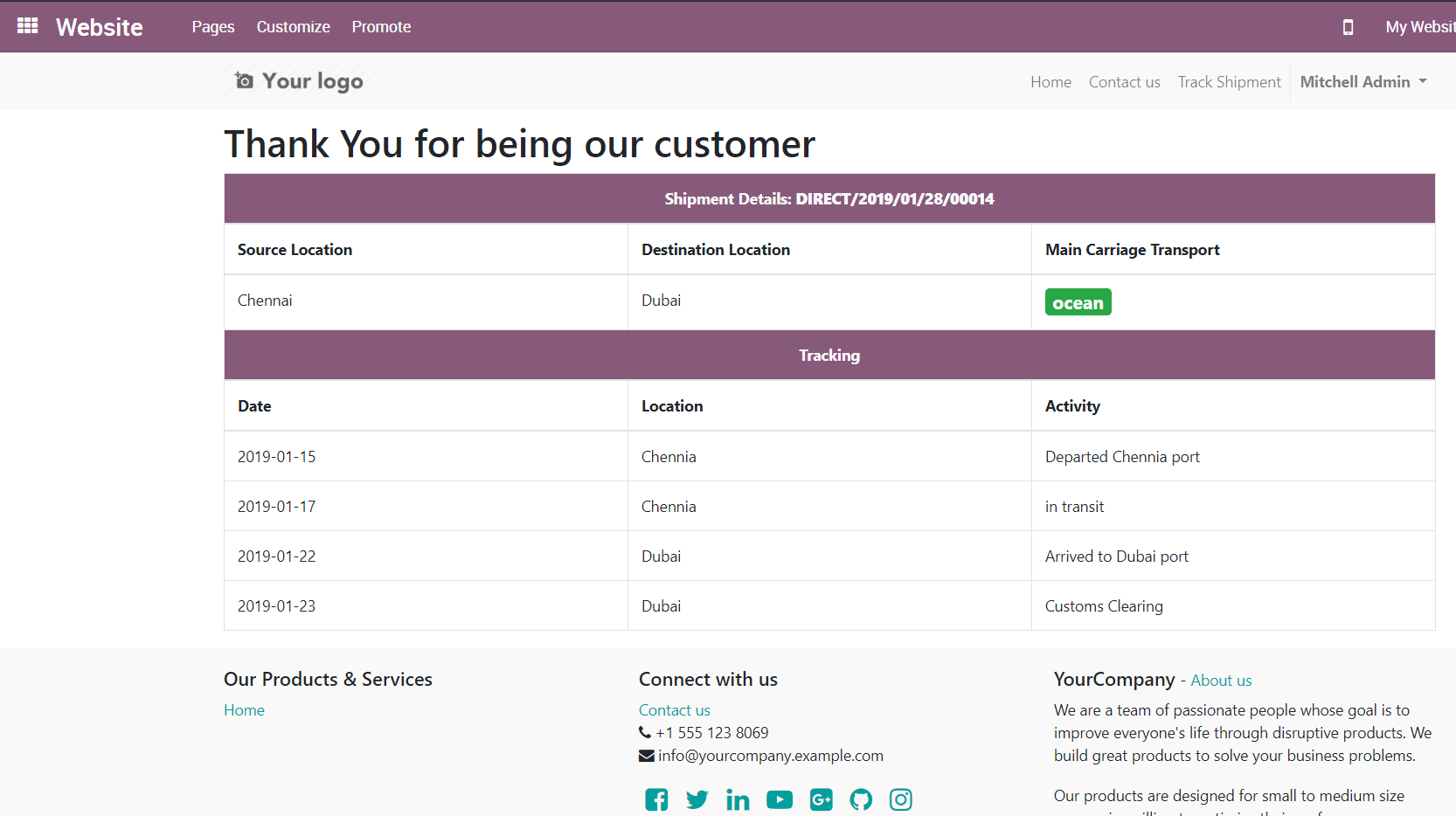Open the Twitter social icon
Screen dimensions: 1456x816
697,799
